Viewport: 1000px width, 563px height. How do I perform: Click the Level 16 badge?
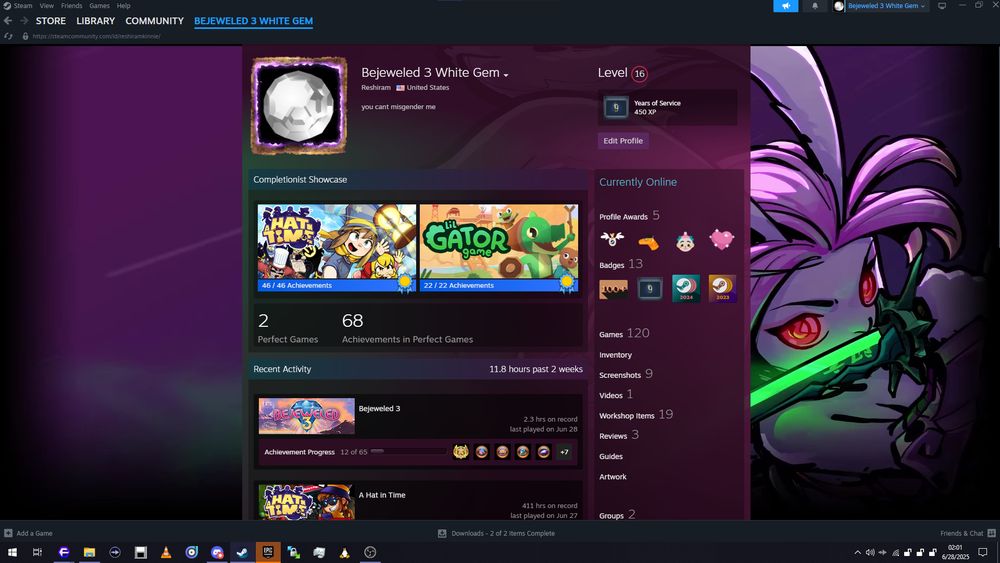639,74
